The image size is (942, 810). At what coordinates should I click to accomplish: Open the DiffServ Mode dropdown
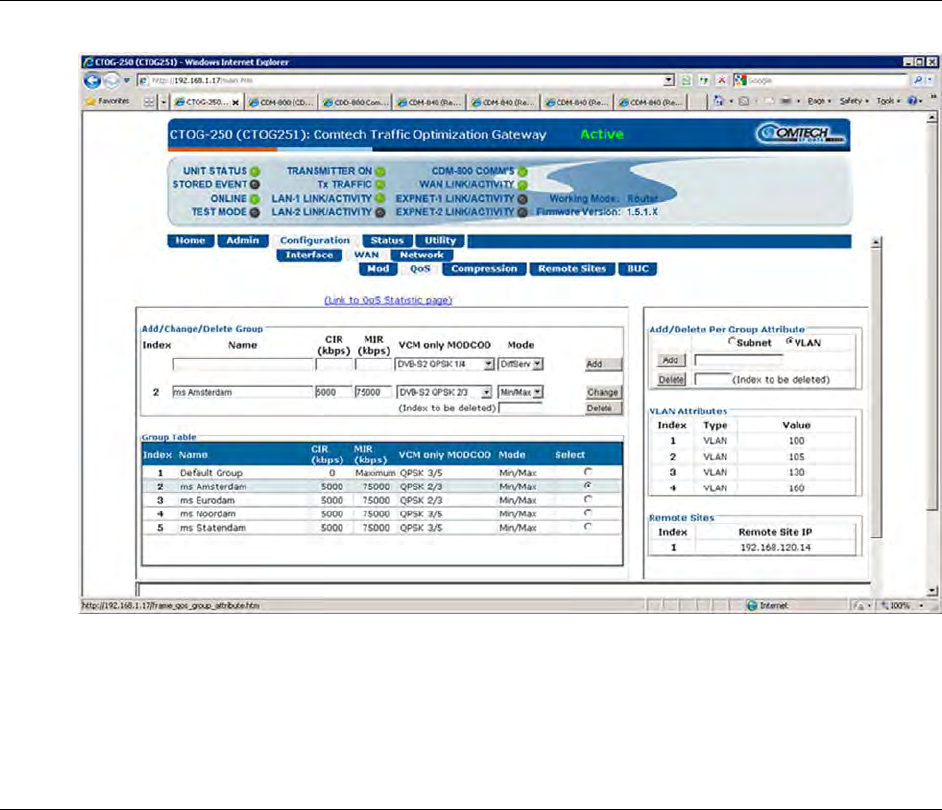[521, 365]
